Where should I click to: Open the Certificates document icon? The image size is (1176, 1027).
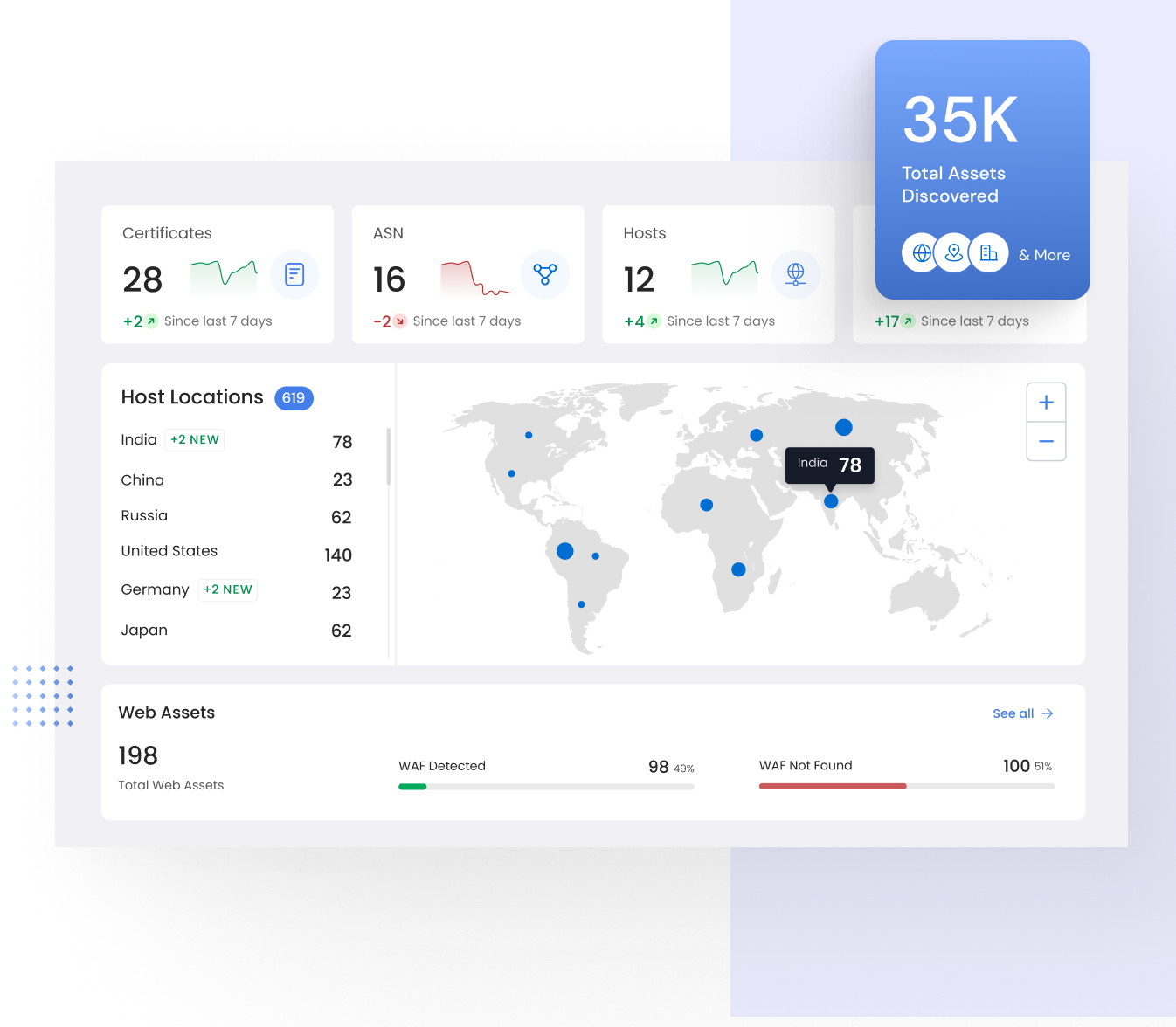coord(294,274)
